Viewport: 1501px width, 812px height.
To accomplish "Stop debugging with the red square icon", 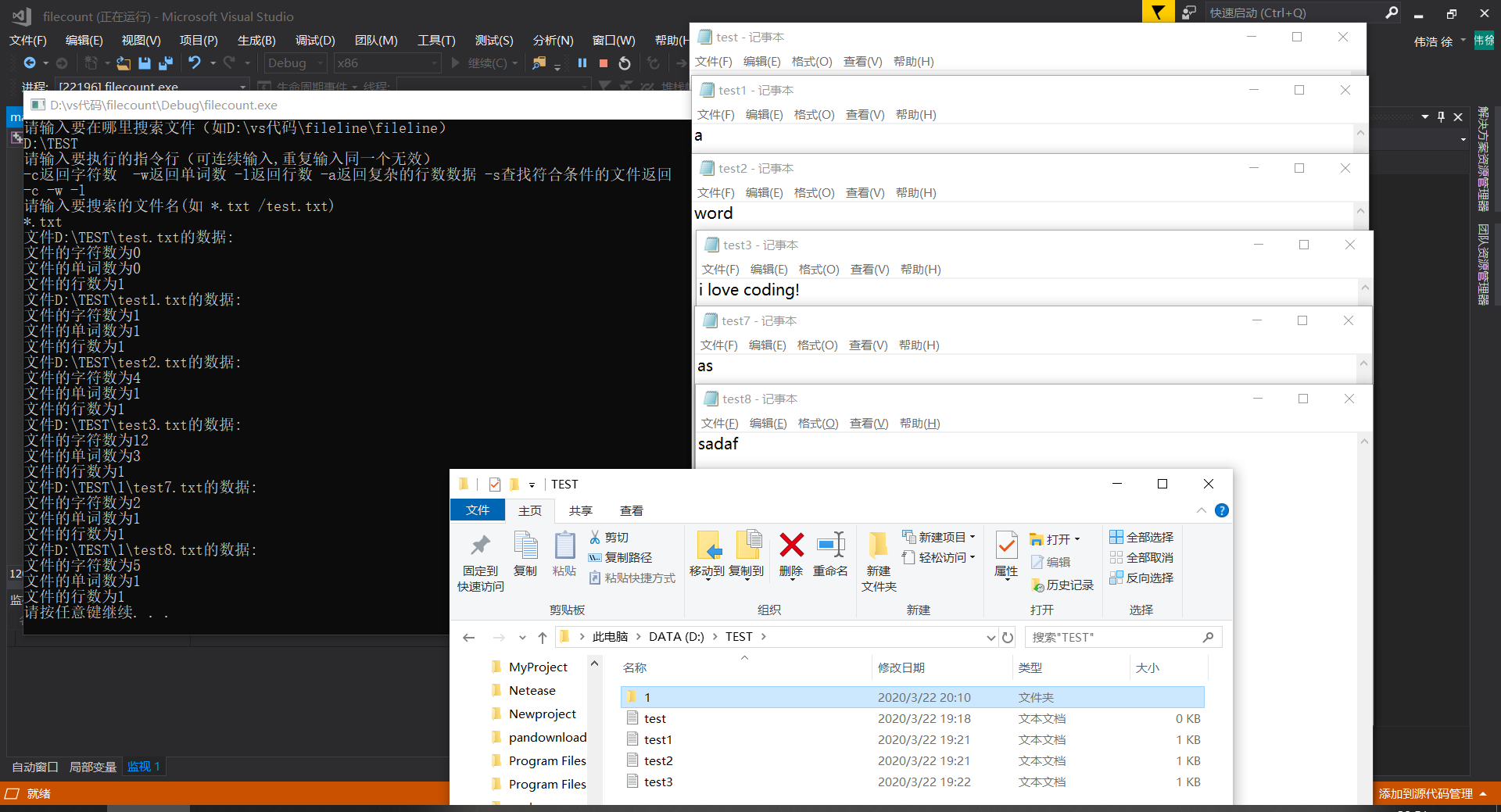I will point(604,63).
